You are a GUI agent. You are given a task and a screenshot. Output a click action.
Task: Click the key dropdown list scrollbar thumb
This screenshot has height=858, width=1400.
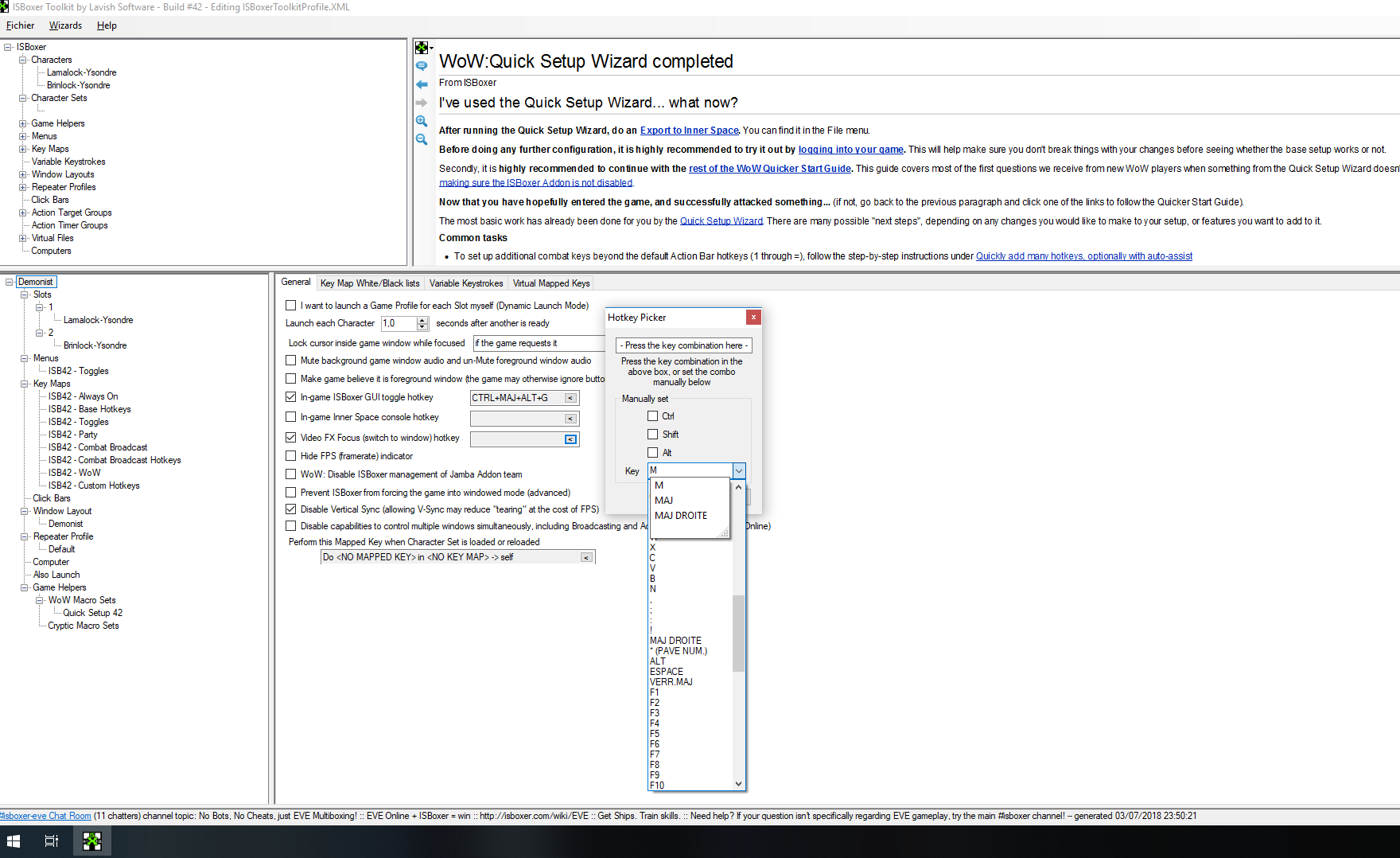point(738,633)
